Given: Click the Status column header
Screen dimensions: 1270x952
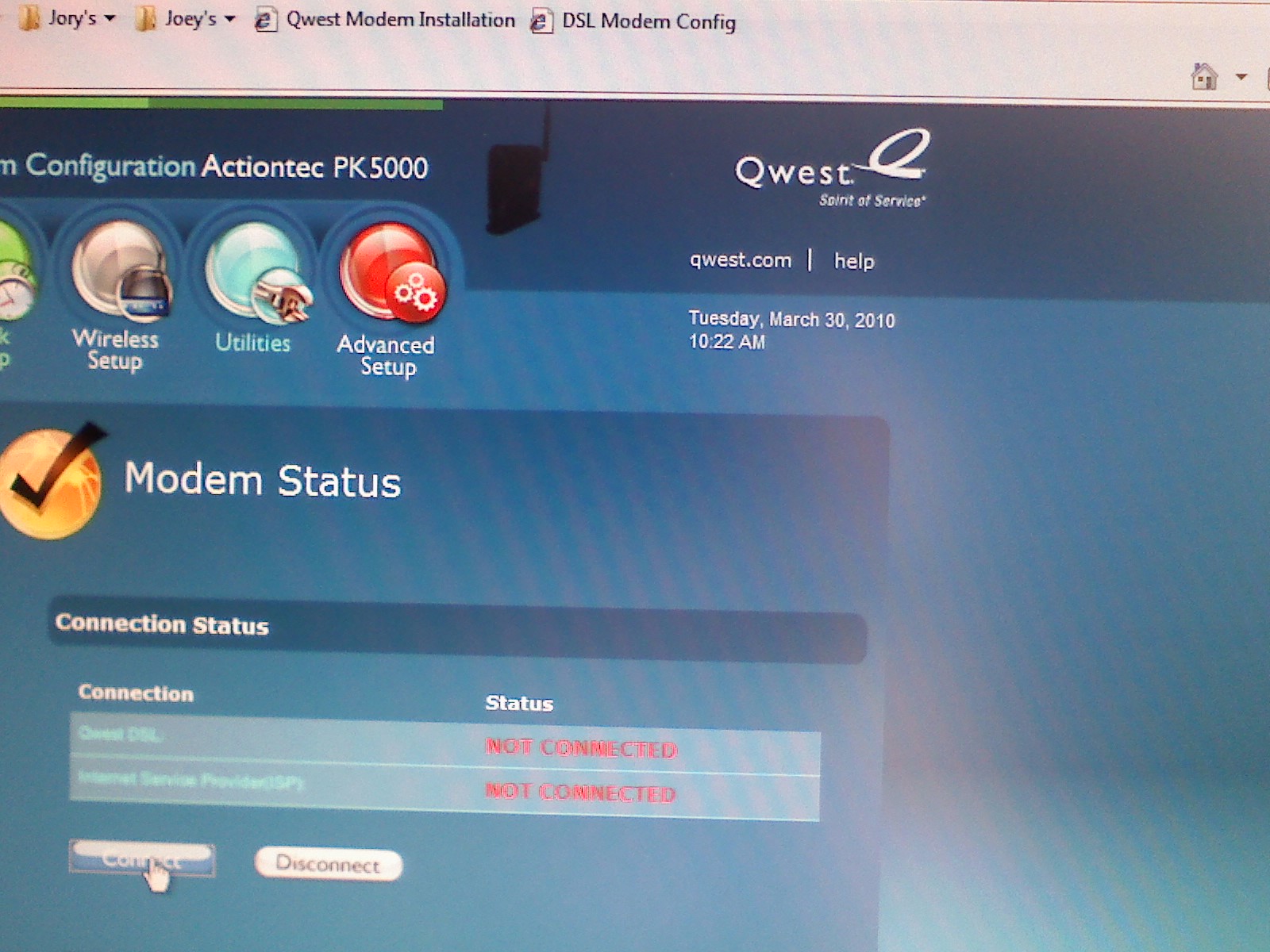Looking at the screenshot, I should click(519, 703).
